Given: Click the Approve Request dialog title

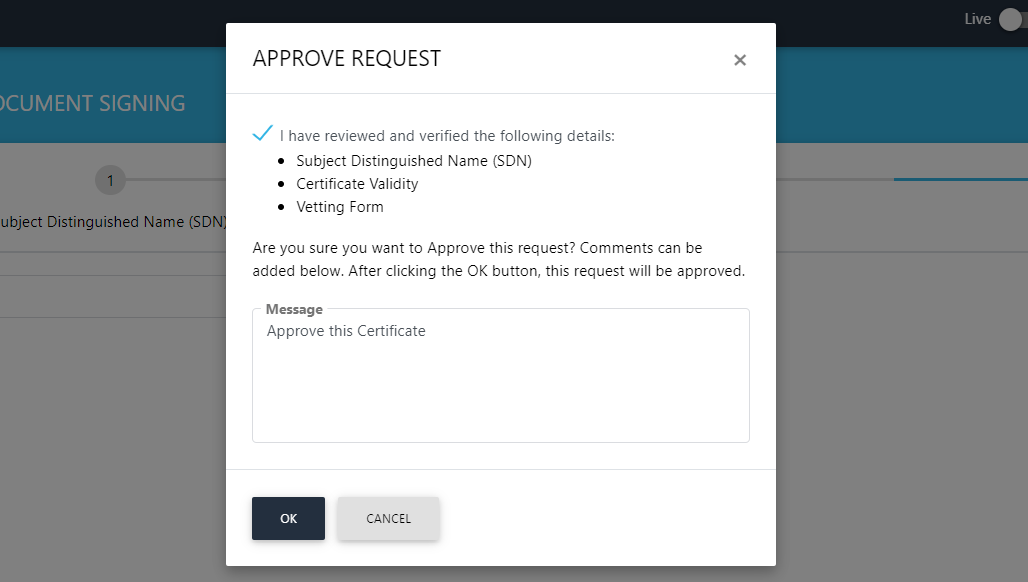Looking at the screenshot, I should point(346,58).
